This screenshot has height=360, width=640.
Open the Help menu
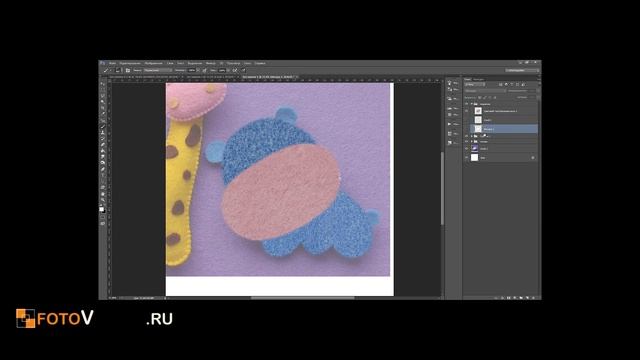(260, 63)
